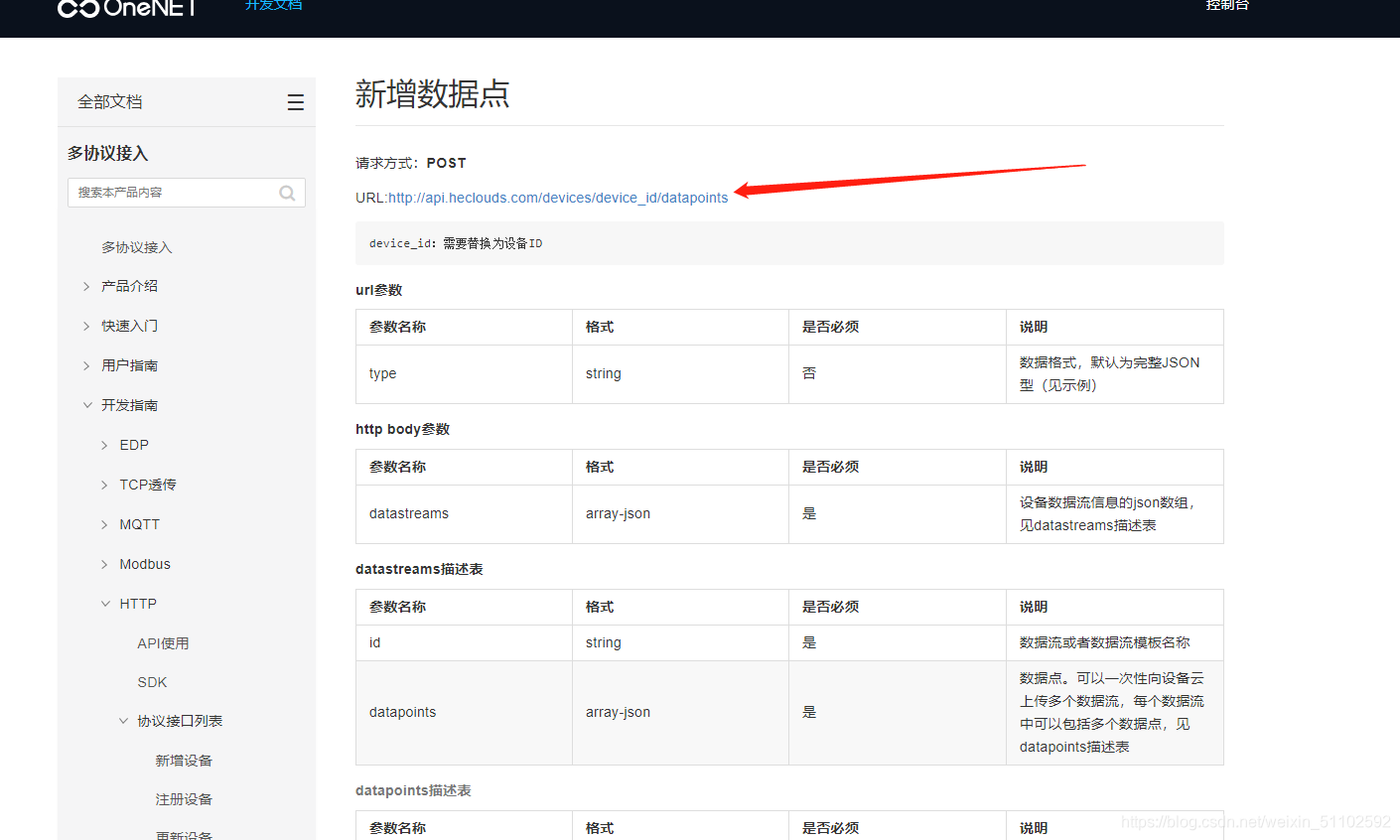This screenshot has width=1400, height=840.
Task: Open the 控制台 console link
Action: click(x=1227, y=6)
